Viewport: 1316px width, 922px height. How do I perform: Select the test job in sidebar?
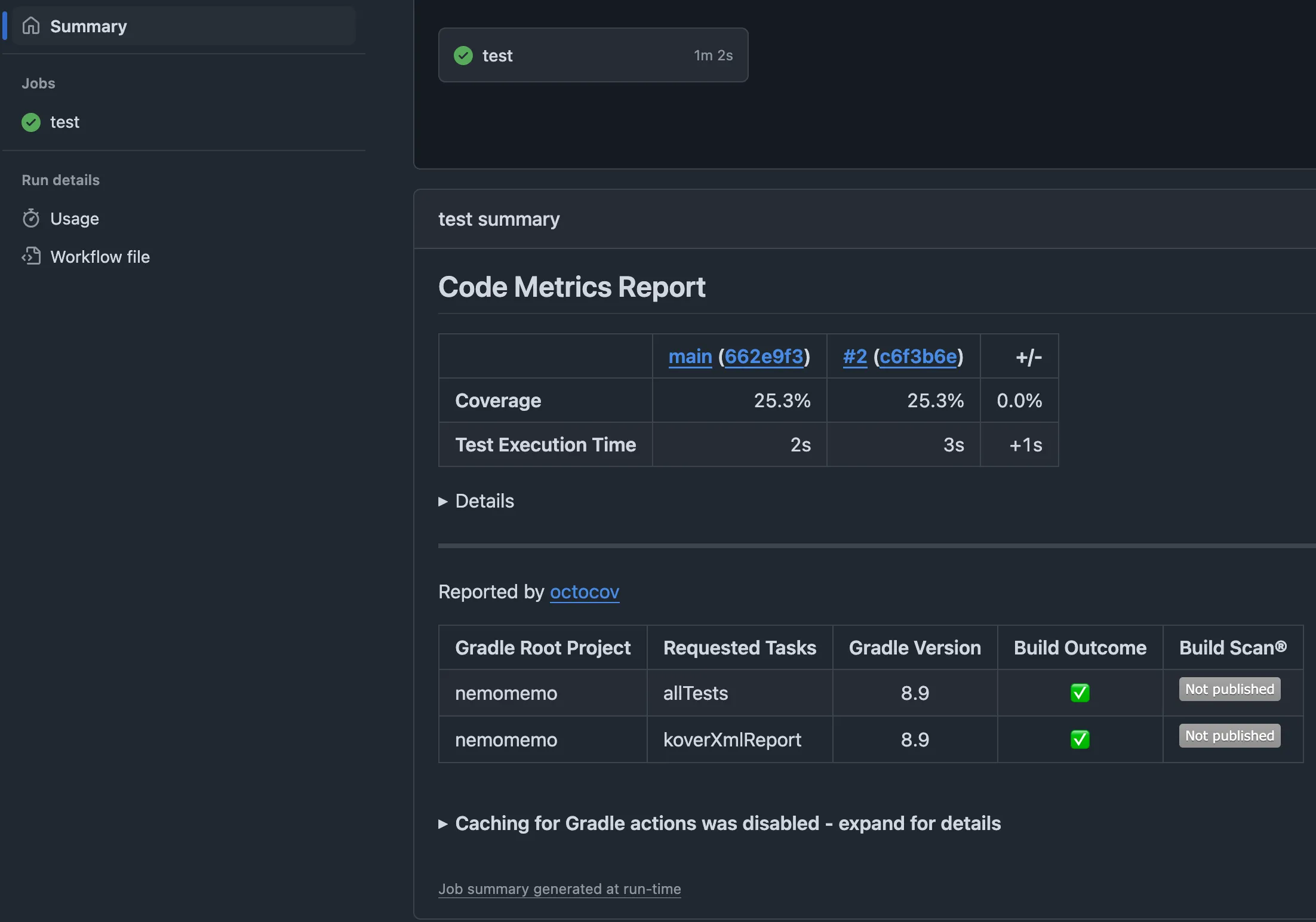(x=64, y=122)
